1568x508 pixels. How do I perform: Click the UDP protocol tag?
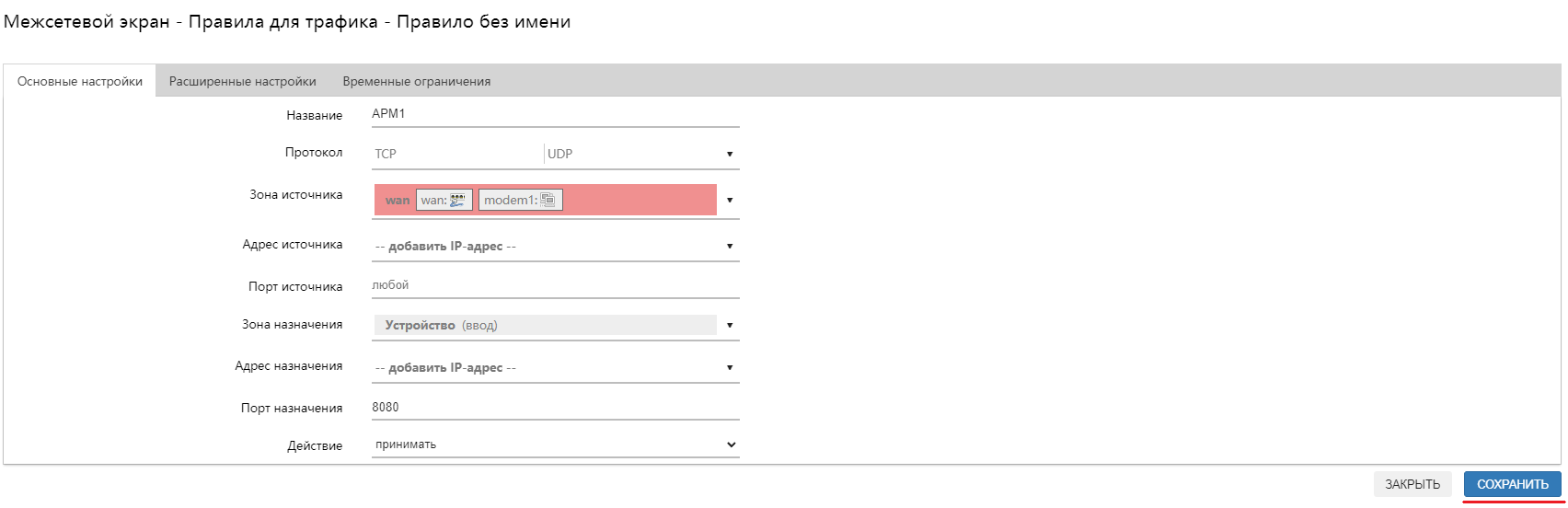(x=559, y=155)
